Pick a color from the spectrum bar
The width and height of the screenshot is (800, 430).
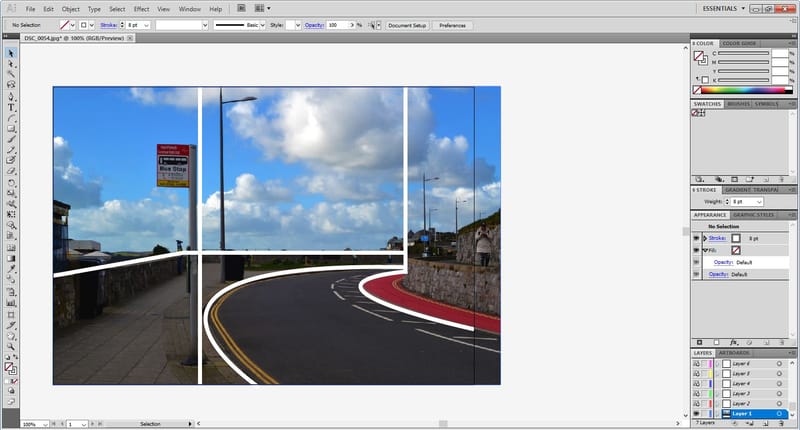(745, 91)
